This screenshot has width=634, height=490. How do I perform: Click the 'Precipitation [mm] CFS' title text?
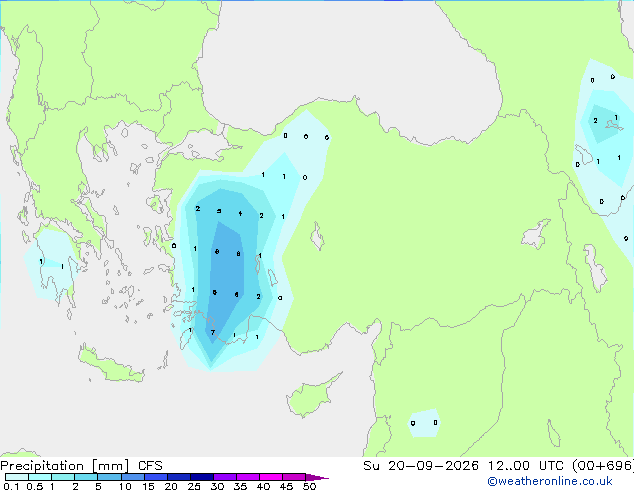81,466
